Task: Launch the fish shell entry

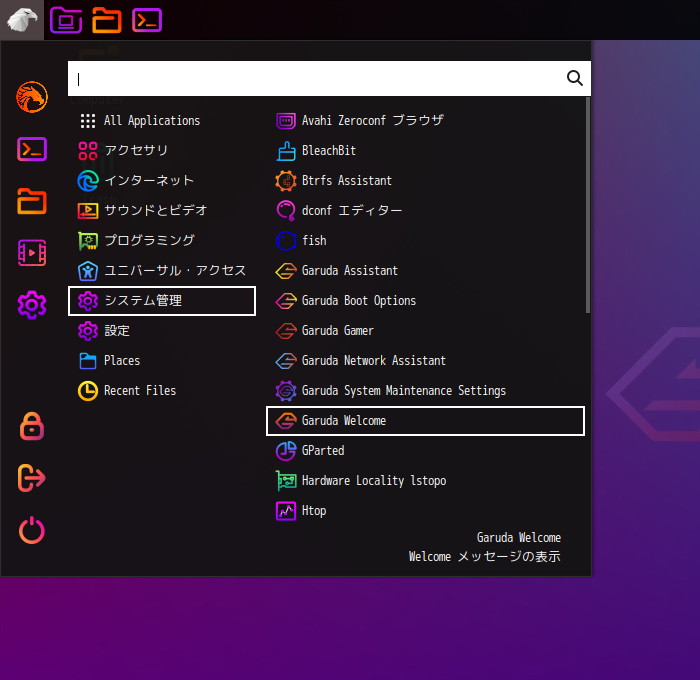Action: 425,241
